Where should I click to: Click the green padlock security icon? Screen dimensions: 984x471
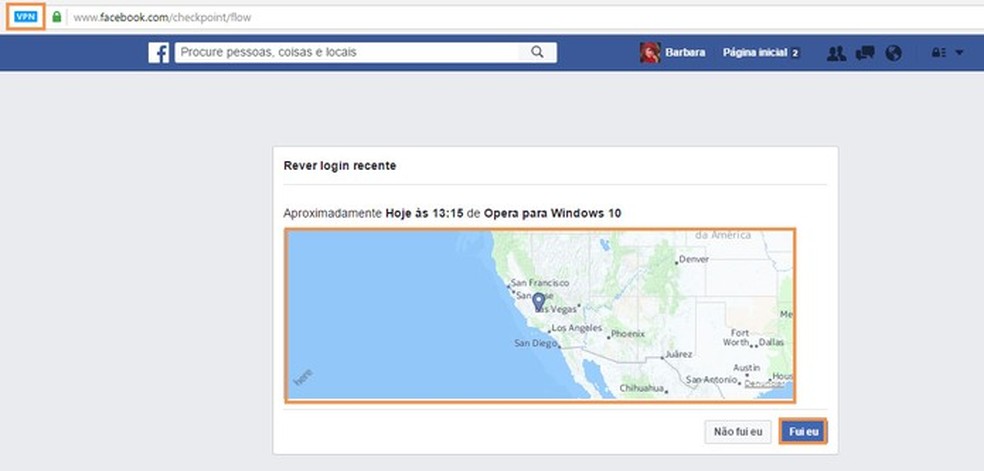click(x=57, y=17)
